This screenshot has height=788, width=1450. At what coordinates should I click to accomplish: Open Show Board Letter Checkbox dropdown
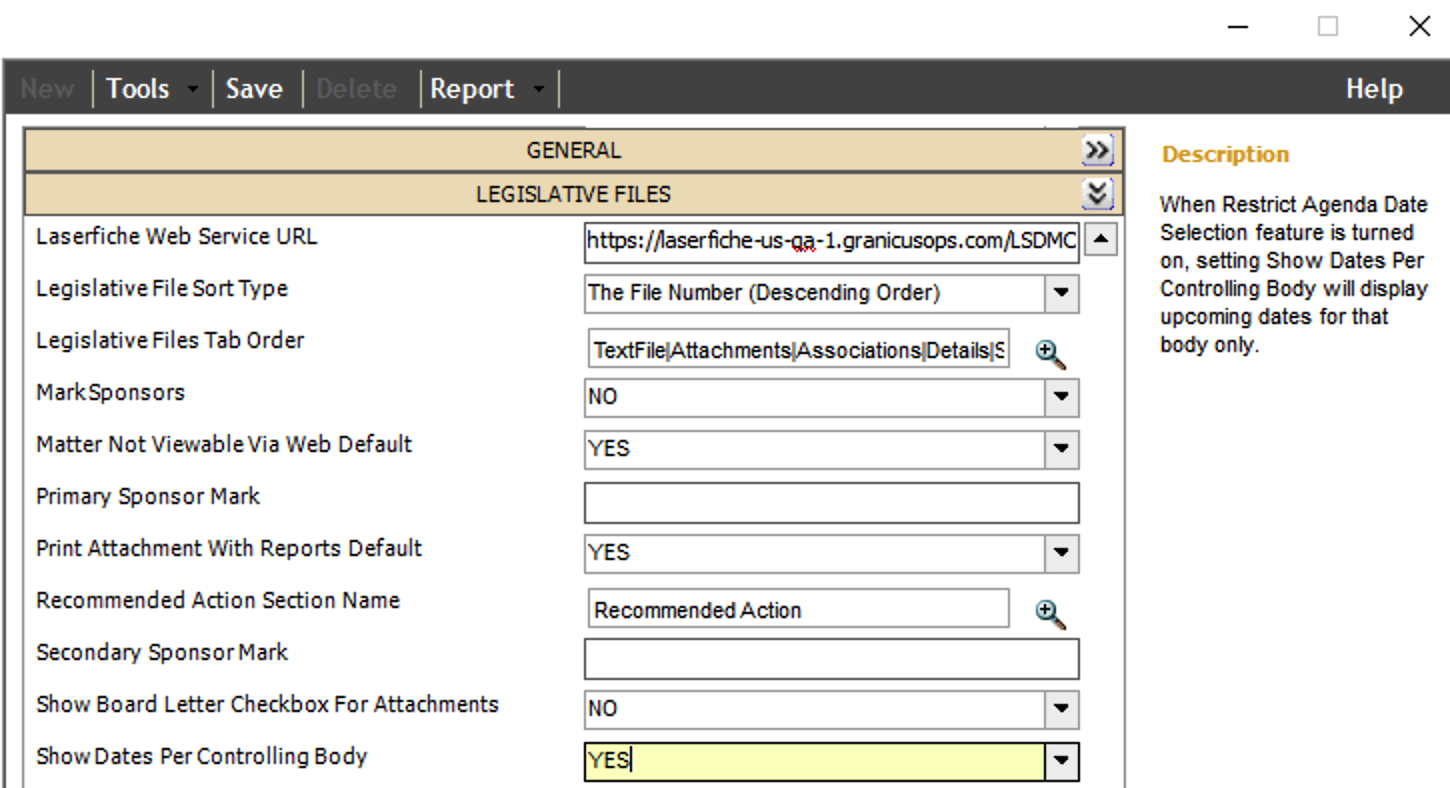point(1061,710)
